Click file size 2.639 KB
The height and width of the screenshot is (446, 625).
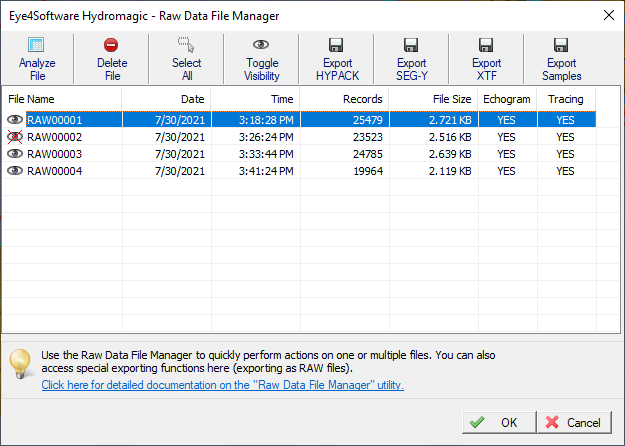tap(450, 154)
